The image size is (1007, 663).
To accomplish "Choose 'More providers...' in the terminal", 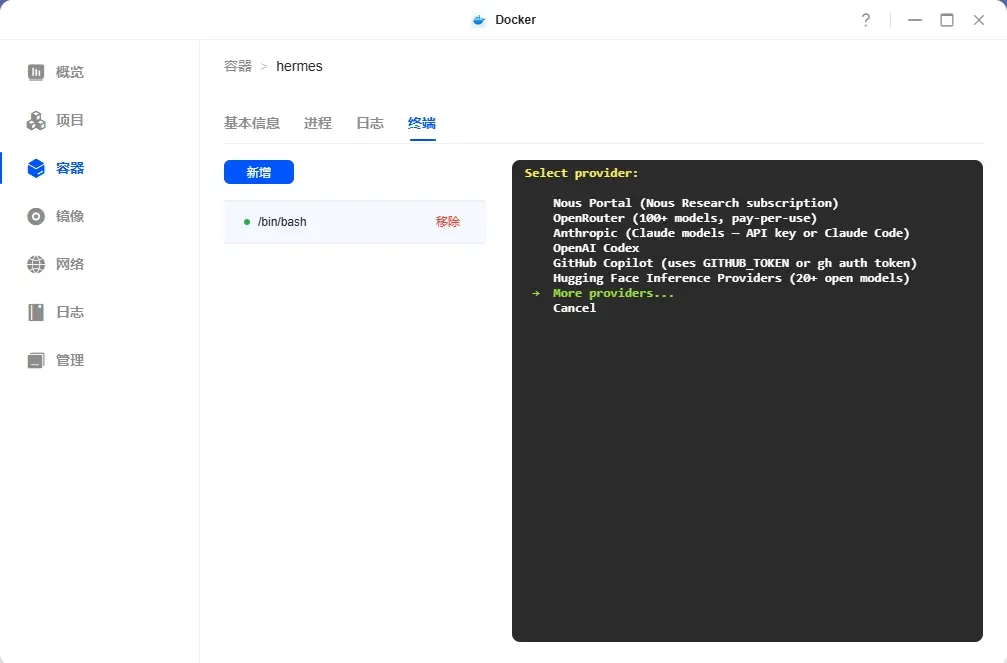I will pos(613,293).
